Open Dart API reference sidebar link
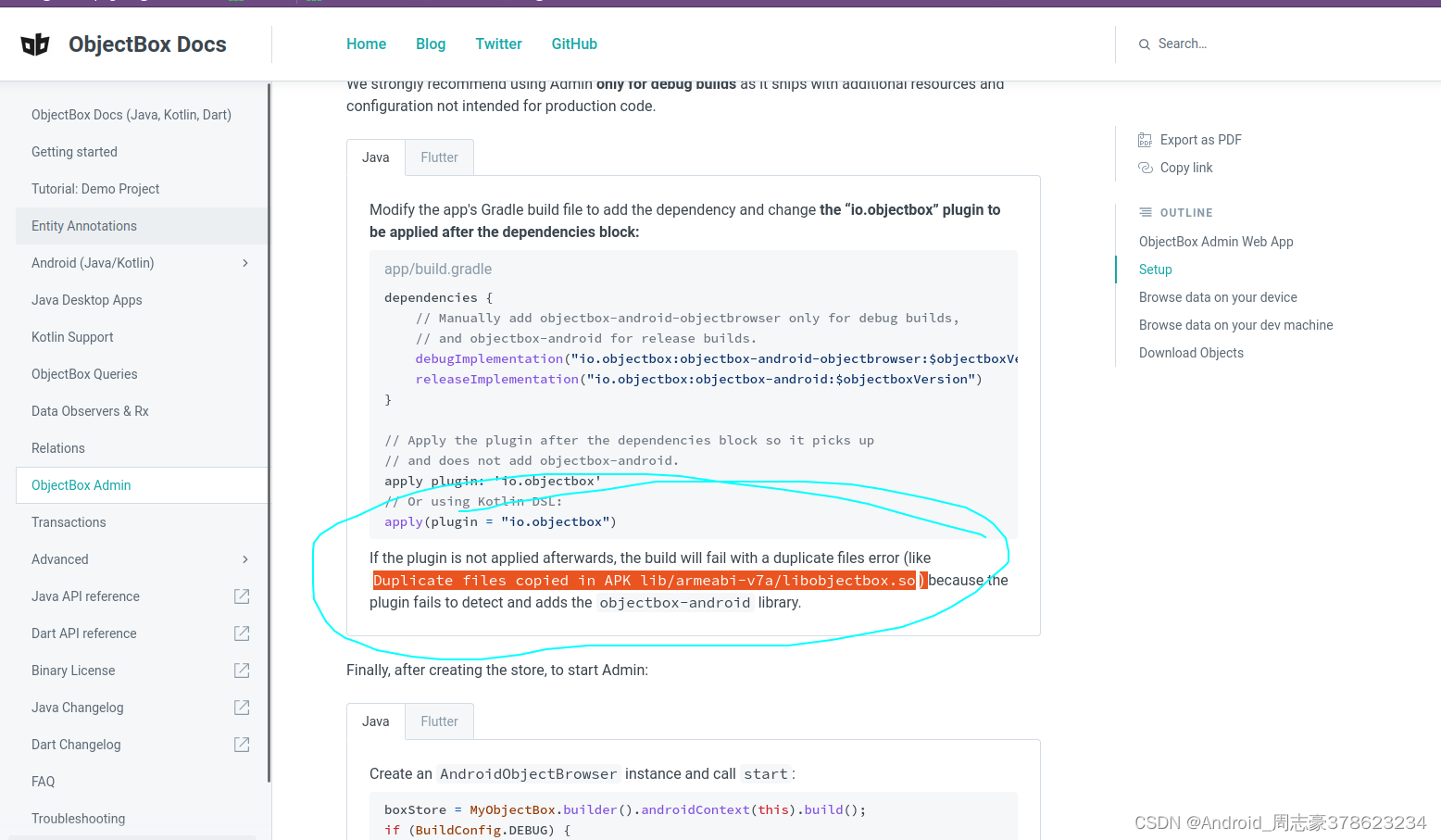 coord(83,633)
